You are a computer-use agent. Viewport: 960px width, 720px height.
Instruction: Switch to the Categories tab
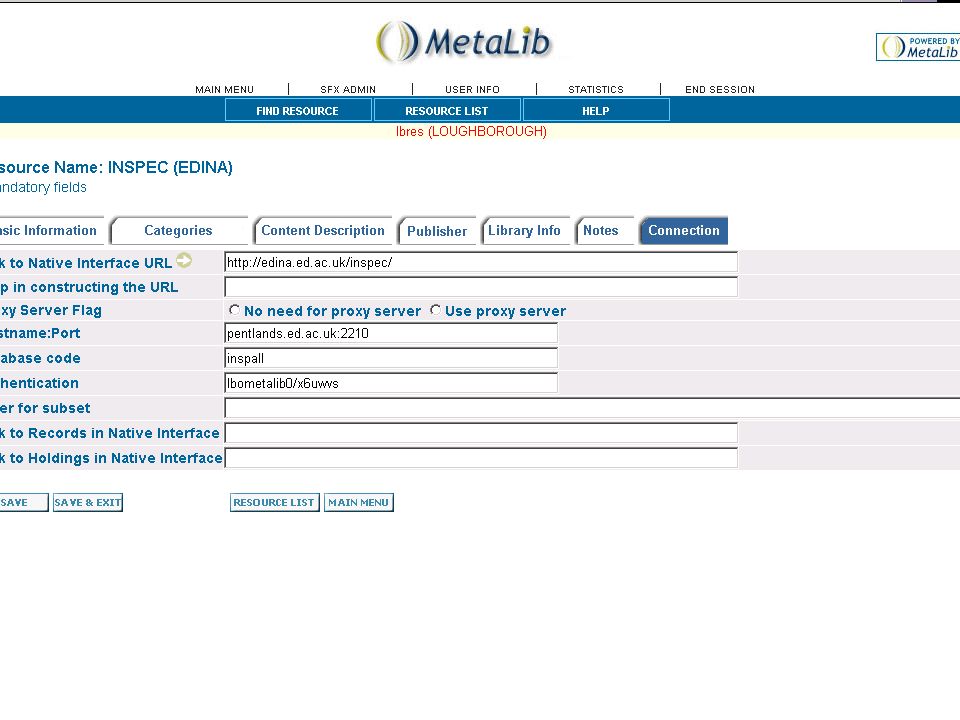tap(179, 231)
